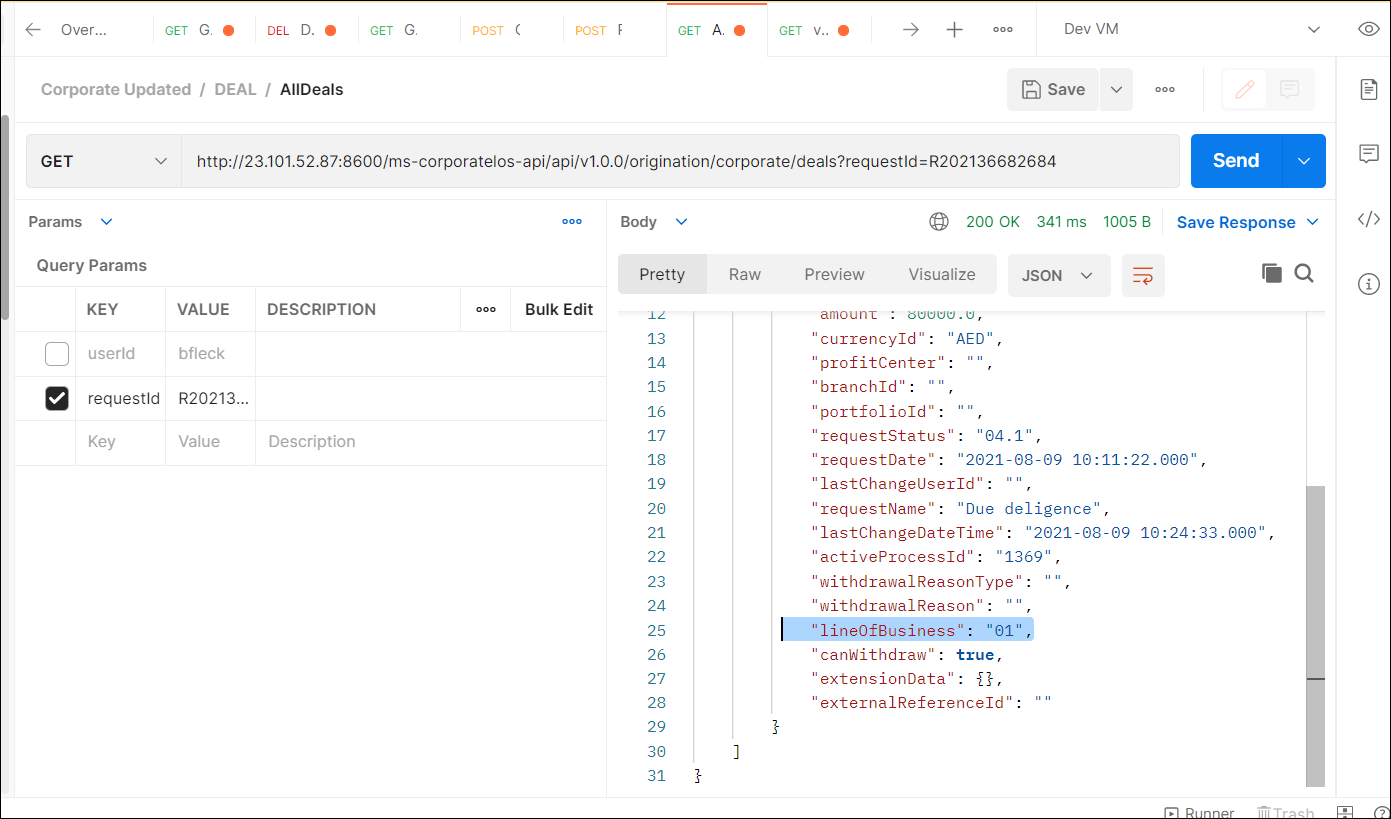This screenshot has height=819, width=1391.
Task: Open column options dots in params table header
Action: tap(486, 310)
